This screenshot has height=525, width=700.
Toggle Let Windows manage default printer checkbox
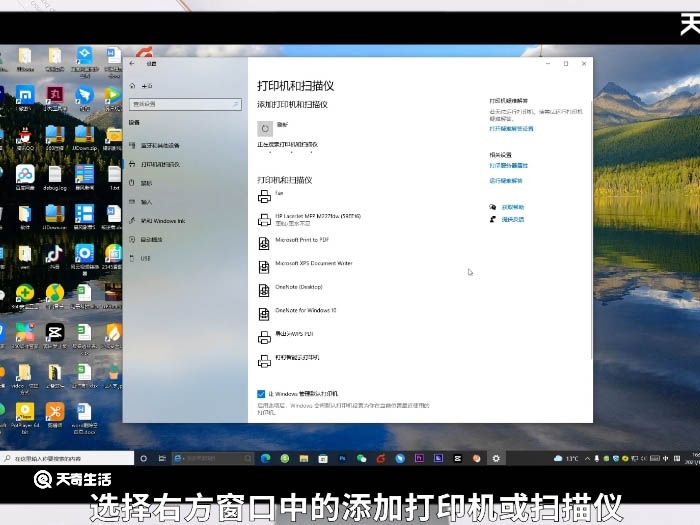(261, 394)
